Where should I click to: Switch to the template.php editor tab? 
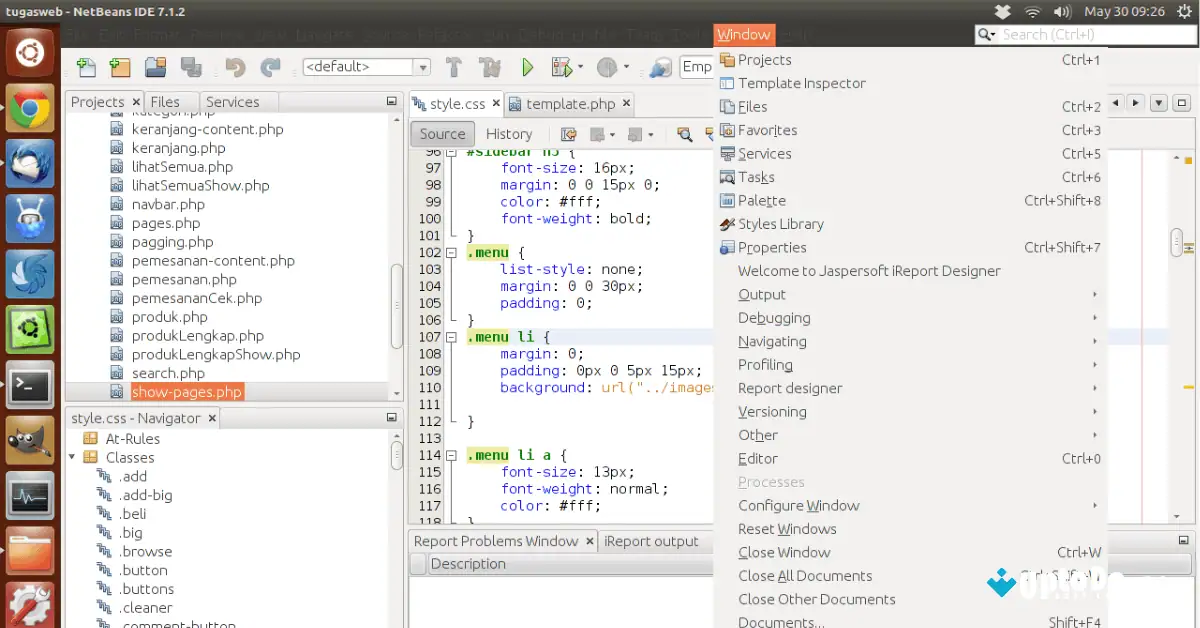point(568,102)
